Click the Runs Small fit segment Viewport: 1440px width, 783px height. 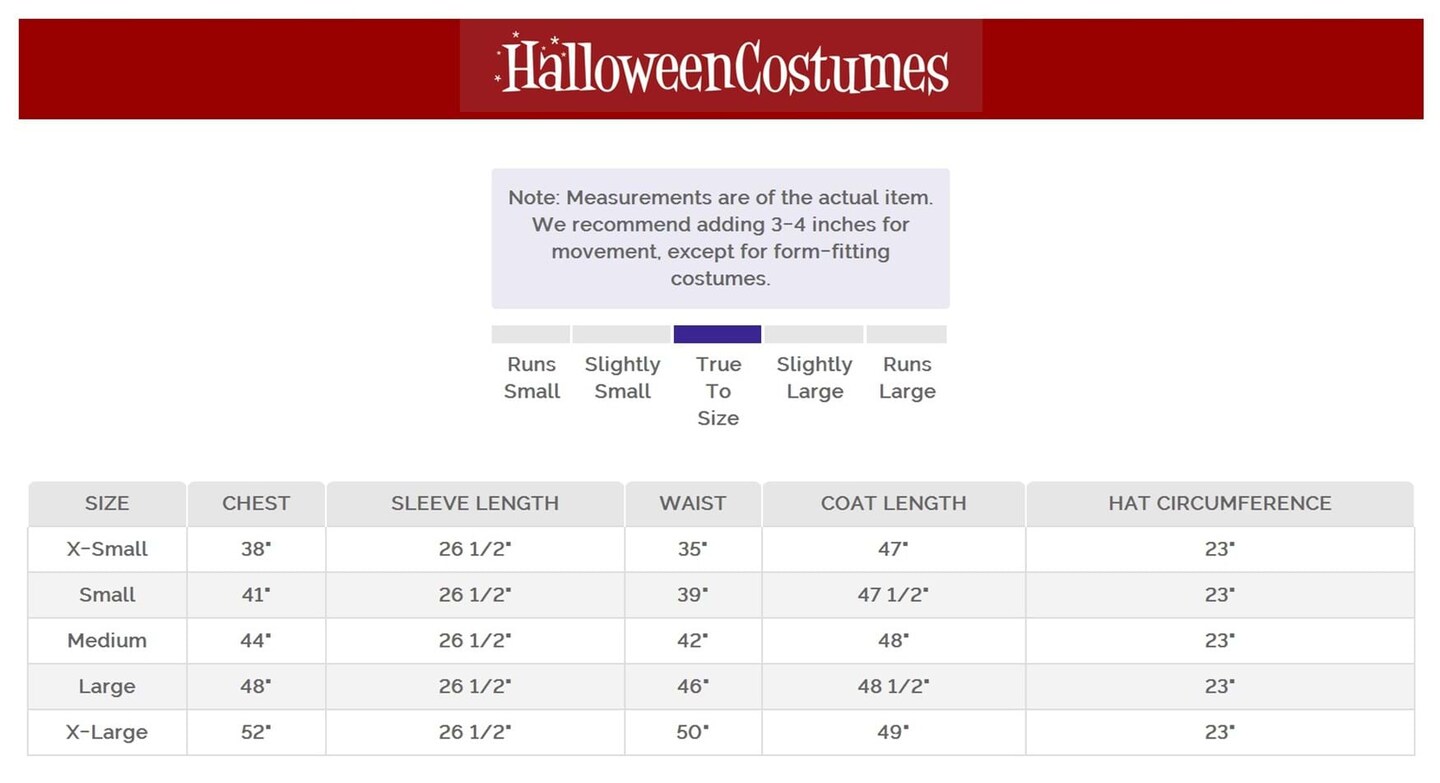pyautogui.click(x=531, y=334)
